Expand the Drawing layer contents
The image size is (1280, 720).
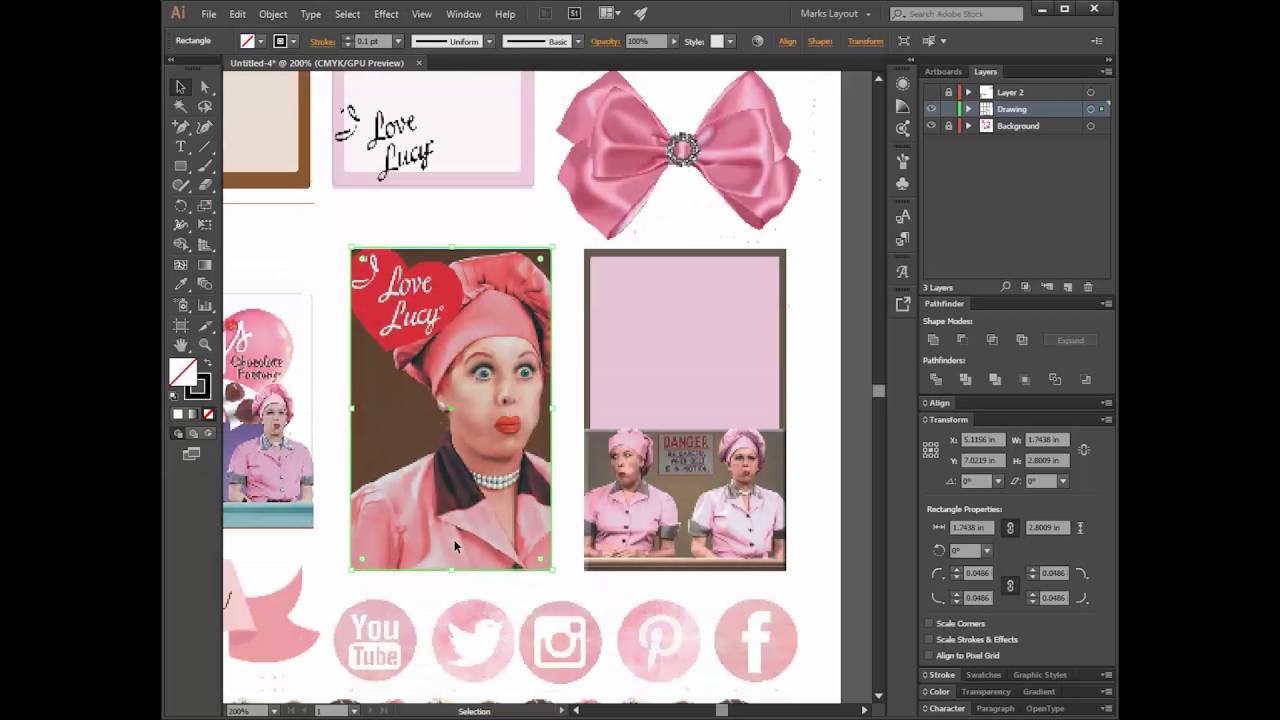[968, 109]
